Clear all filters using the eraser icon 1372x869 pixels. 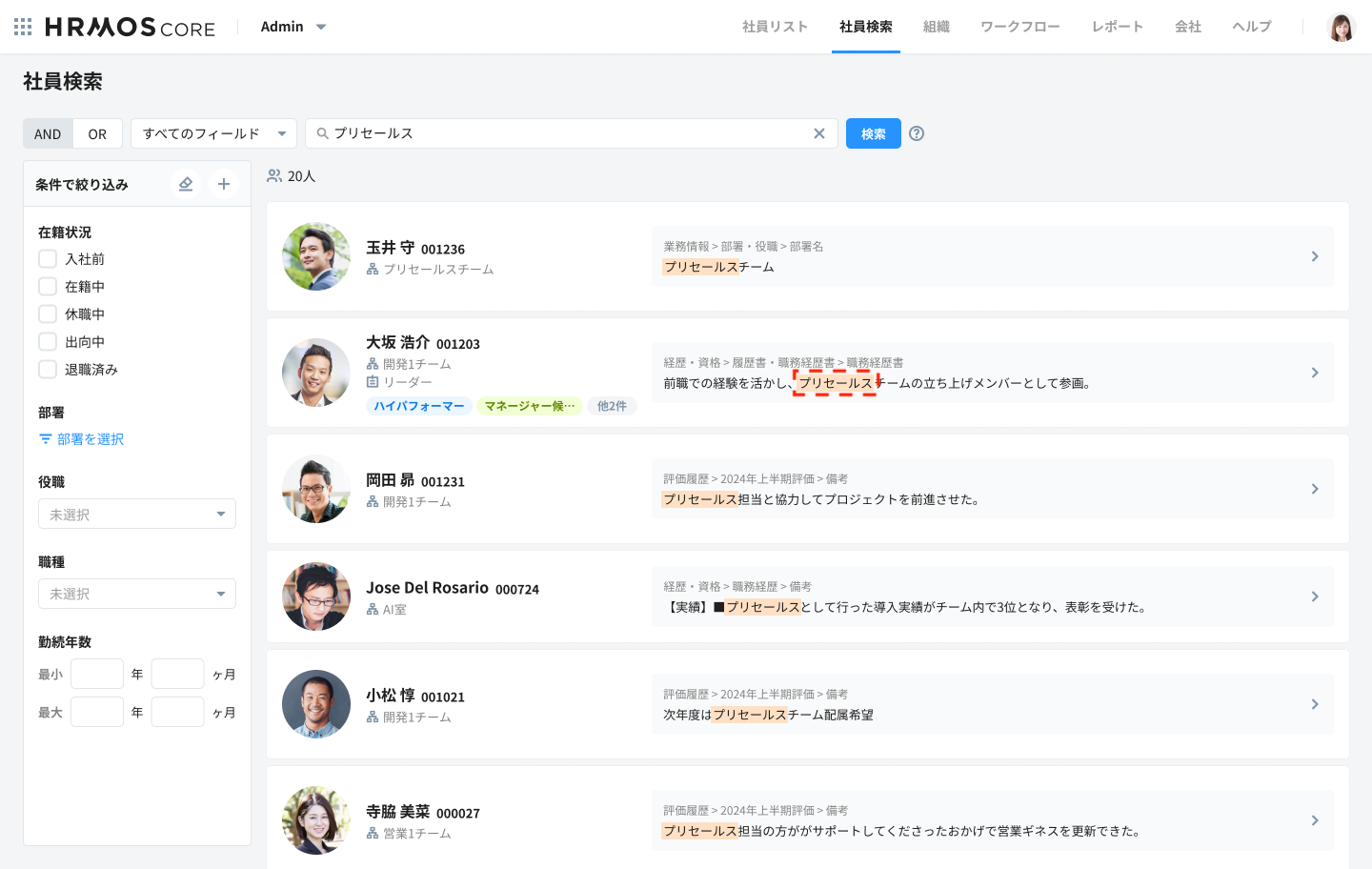click(186, 183)
